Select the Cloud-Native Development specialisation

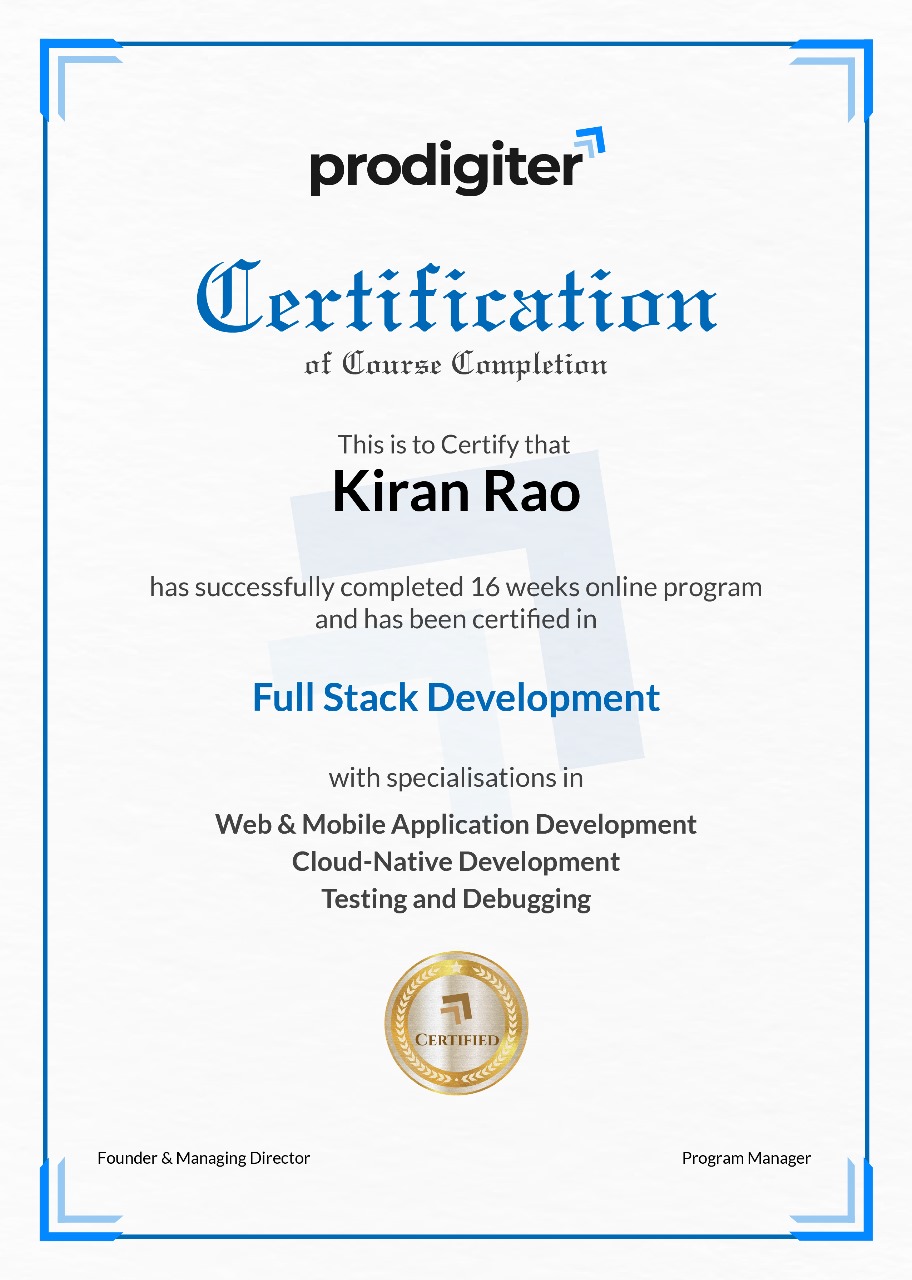(x=456, y=861)
